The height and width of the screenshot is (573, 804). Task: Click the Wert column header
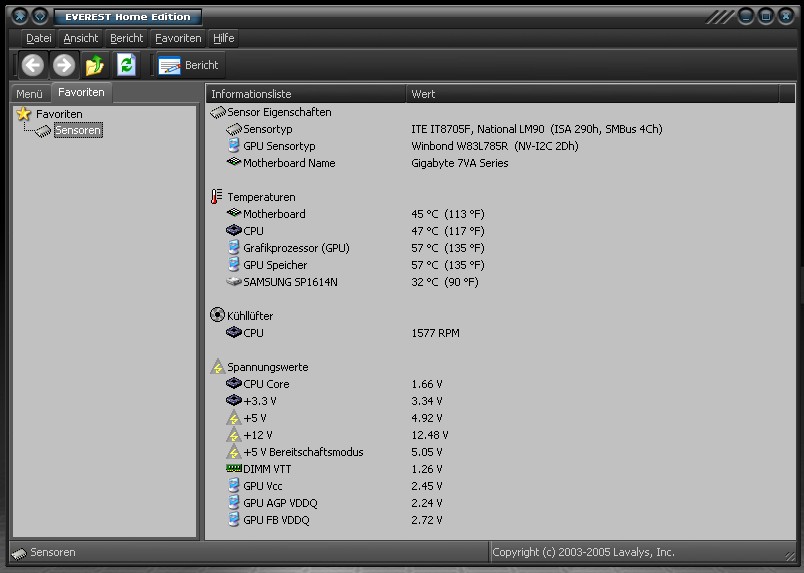tap(592, 94)
